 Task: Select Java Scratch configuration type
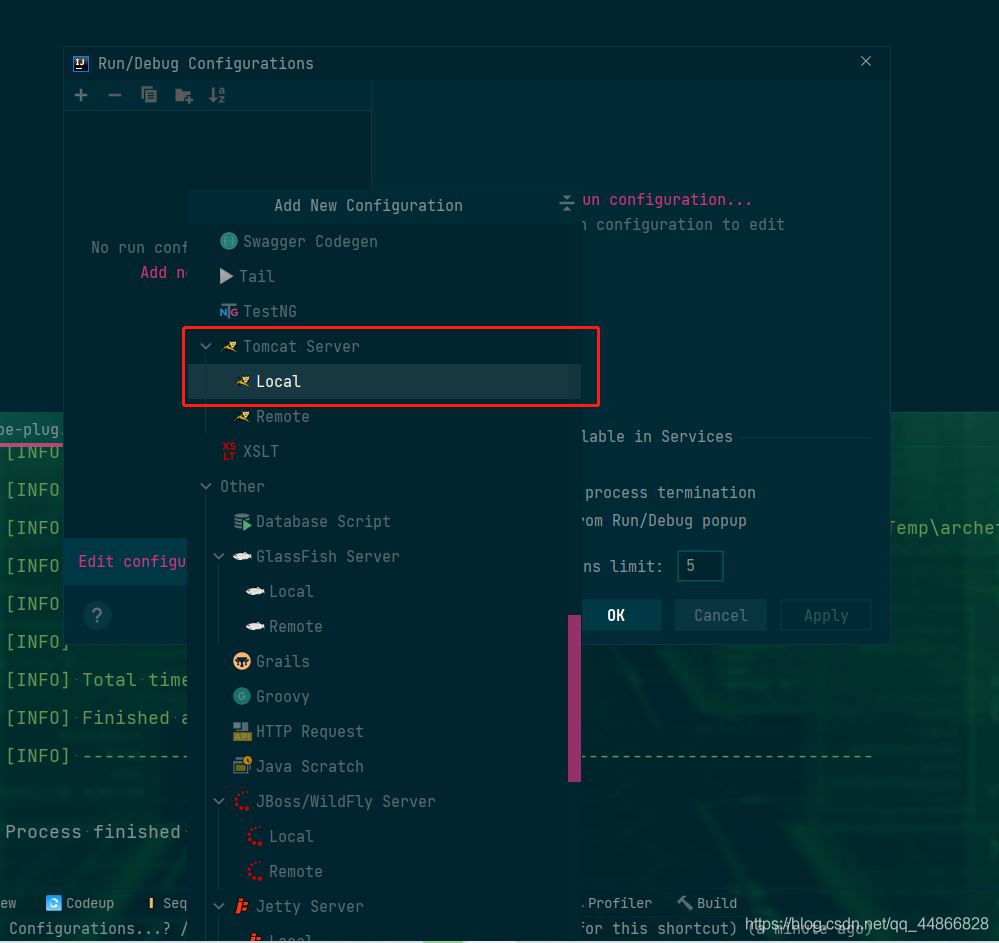click(x=384, y=767)
